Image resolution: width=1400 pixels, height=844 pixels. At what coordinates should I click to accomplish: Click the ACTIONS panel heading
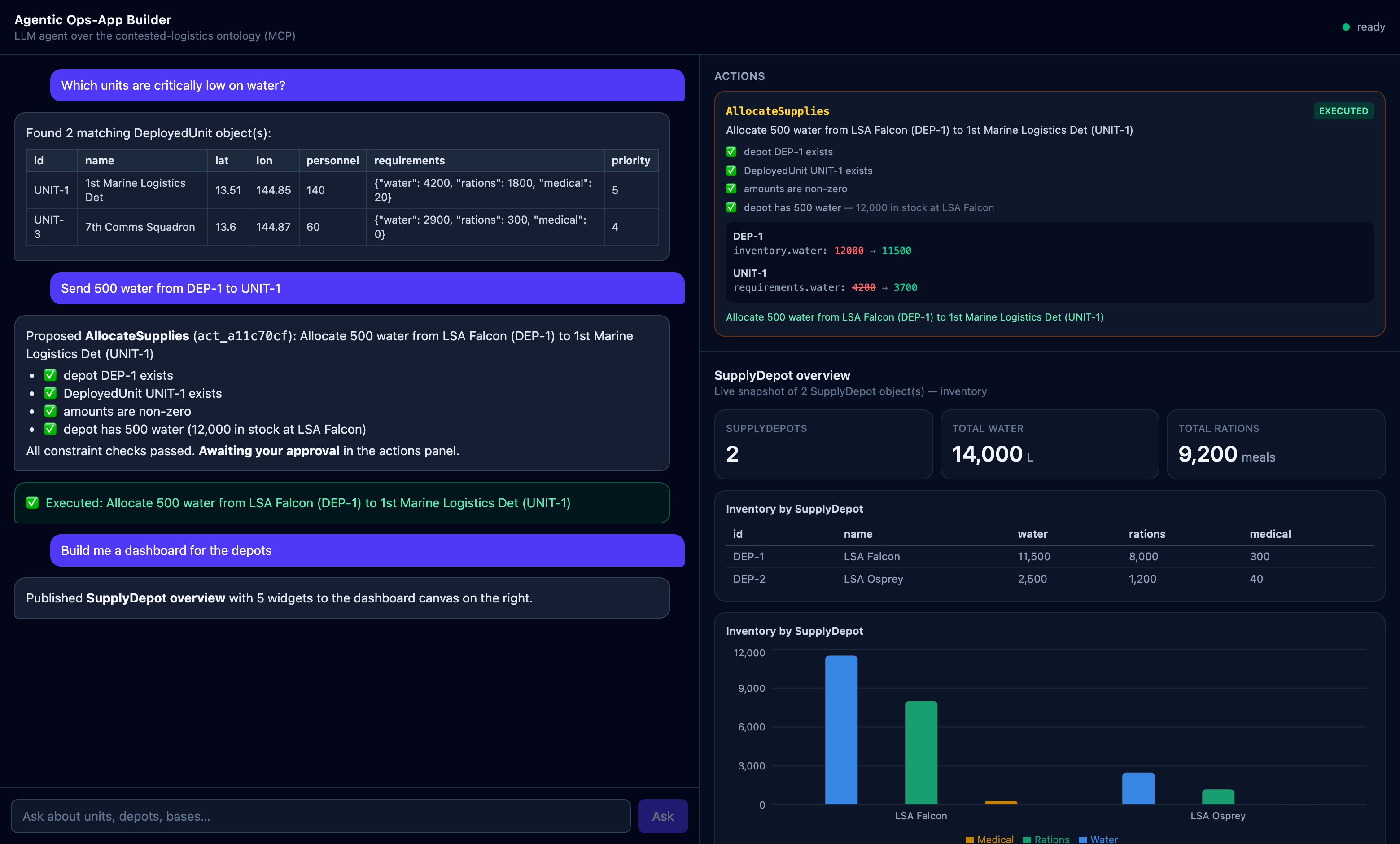739,76
